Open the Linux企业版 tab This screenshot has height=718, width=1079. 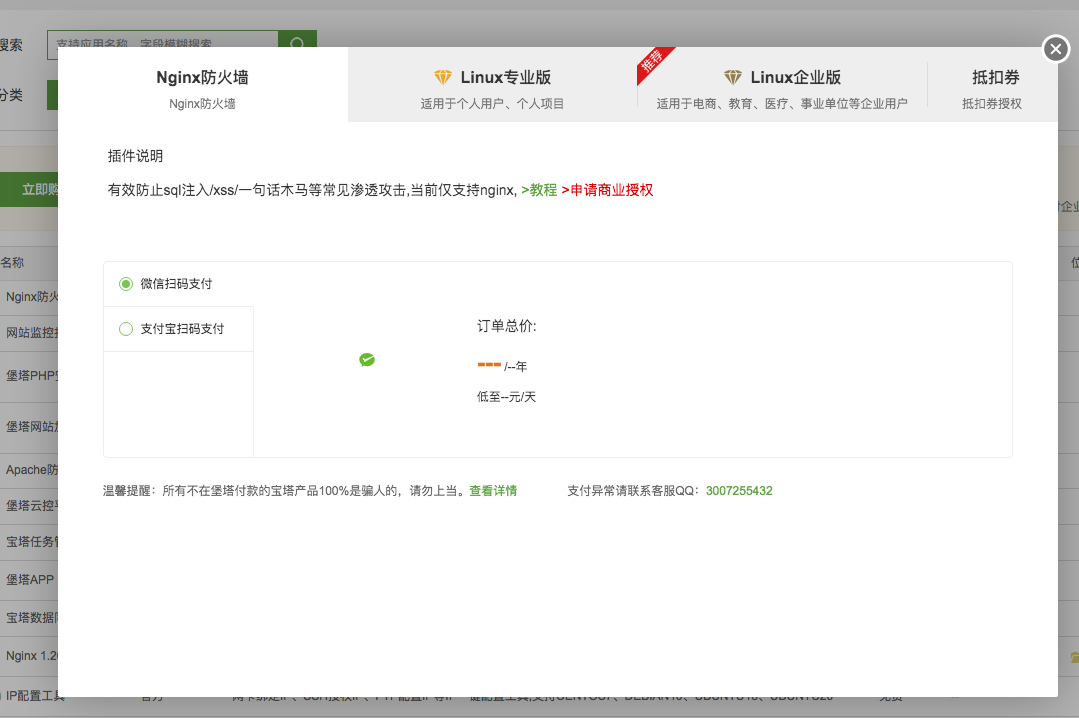click(x=782, y=85)
